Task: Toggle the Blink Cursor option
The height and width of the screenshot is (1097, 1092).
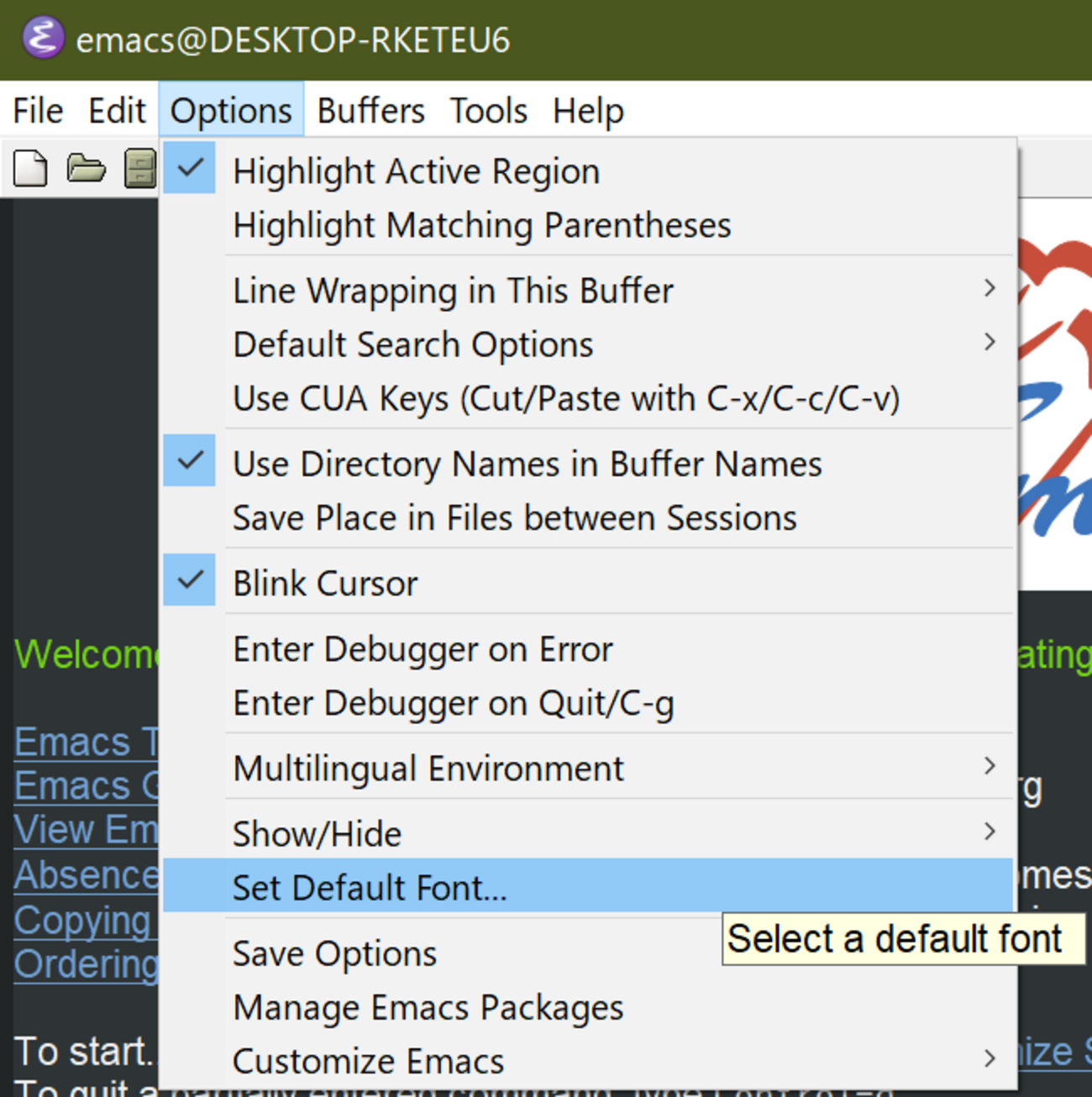Action: click(x=588, y=583)
